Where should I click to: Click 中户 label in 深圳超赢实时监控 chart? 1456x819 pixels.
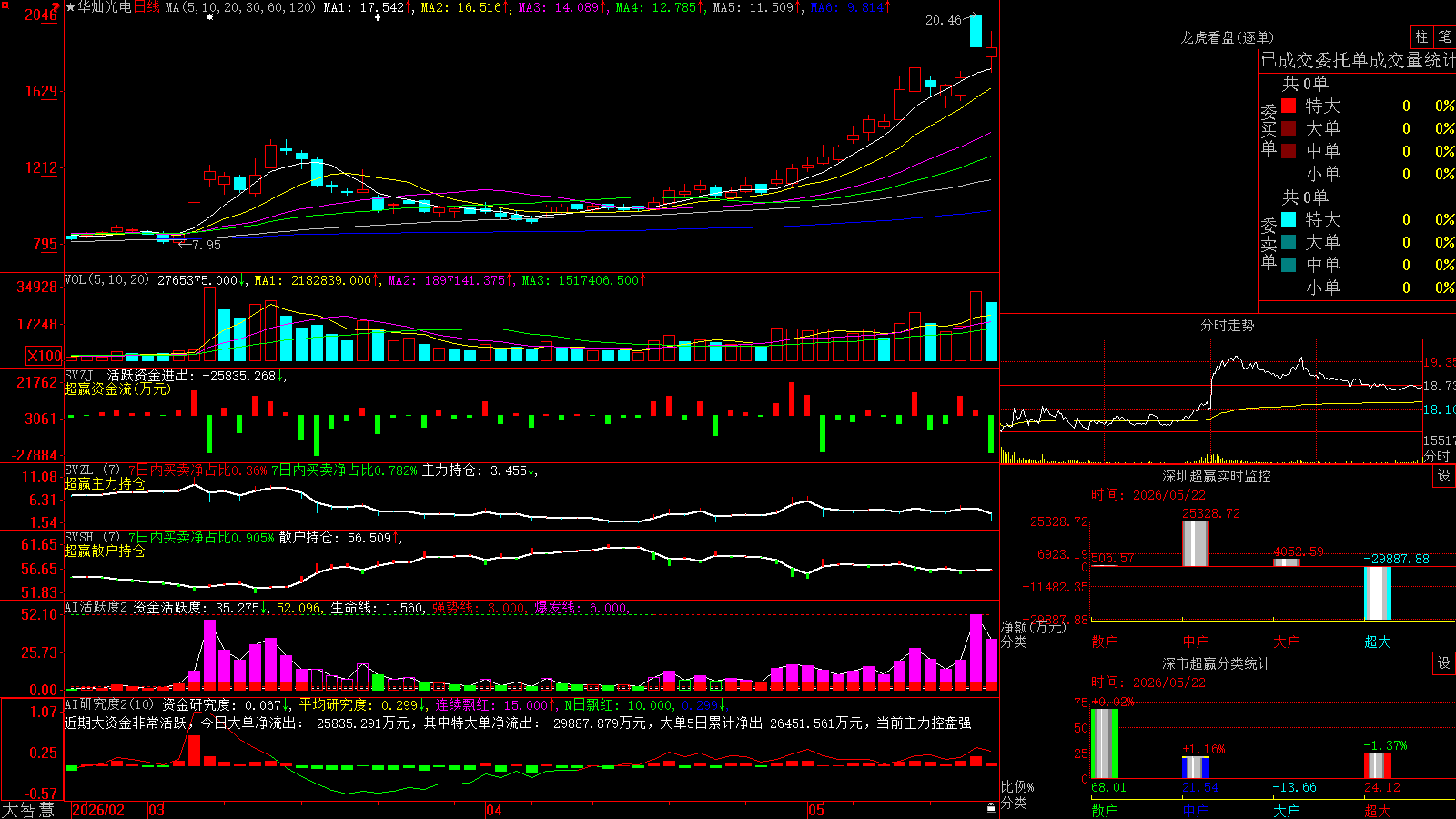tap(1196, 642)
